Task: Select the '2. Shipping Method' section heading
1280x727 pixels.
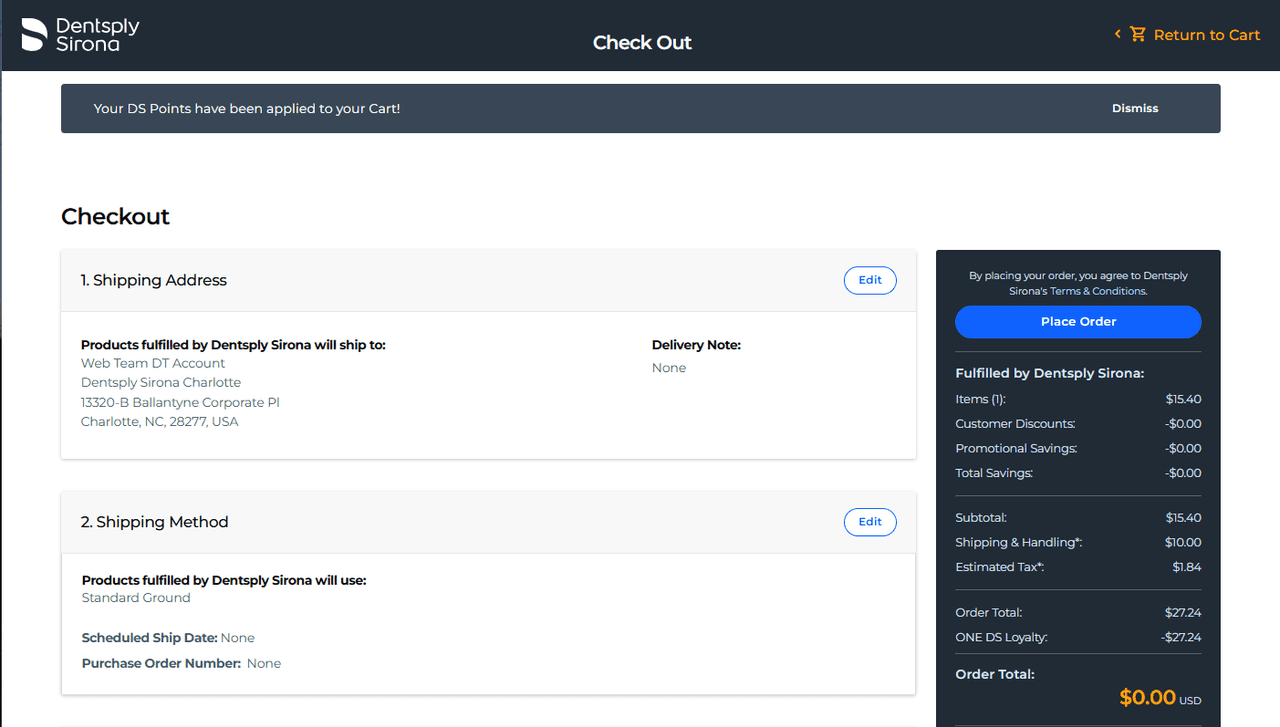Action: (155, 522)
